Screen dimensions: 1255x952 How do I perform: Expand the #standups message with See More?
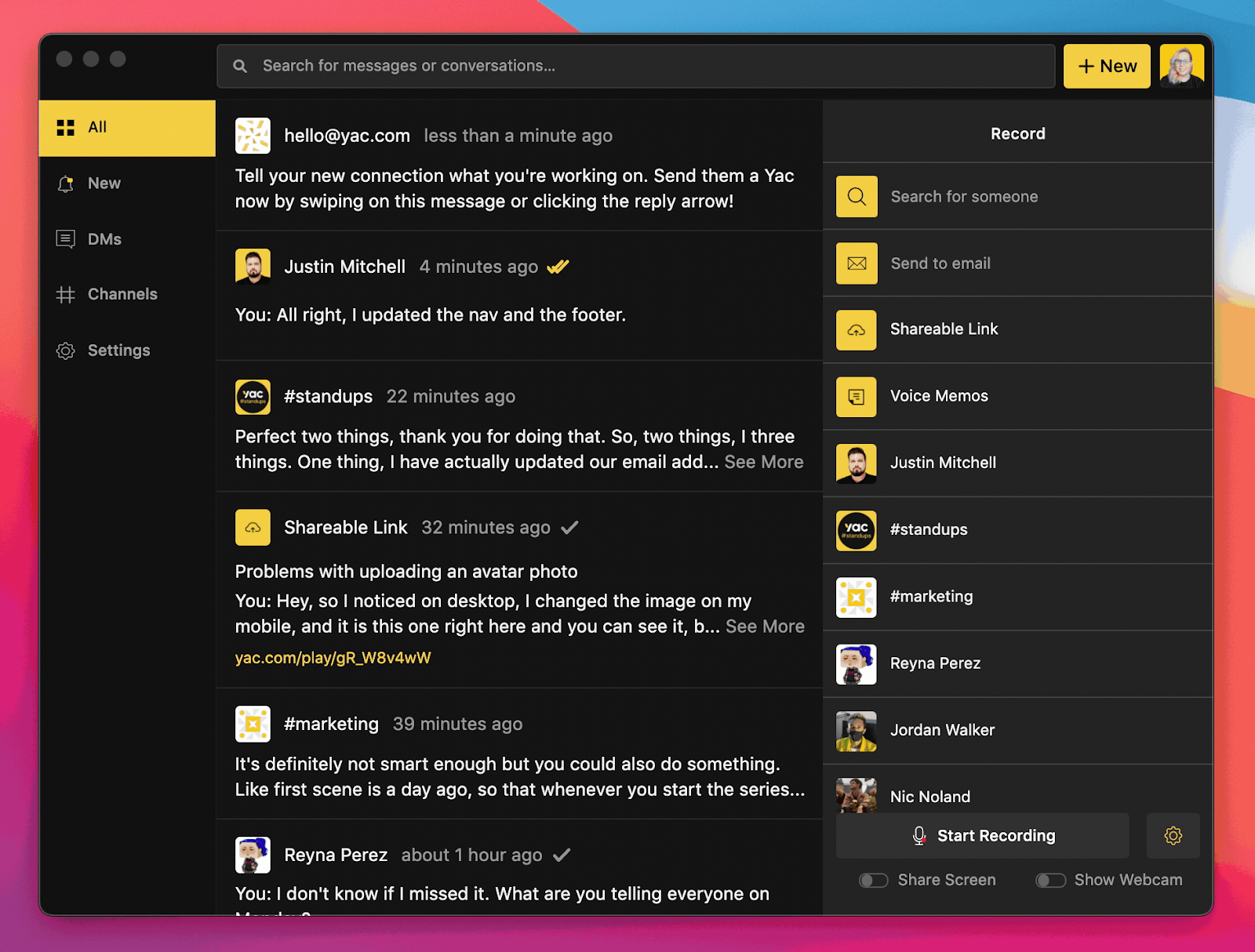pos(763,462)
